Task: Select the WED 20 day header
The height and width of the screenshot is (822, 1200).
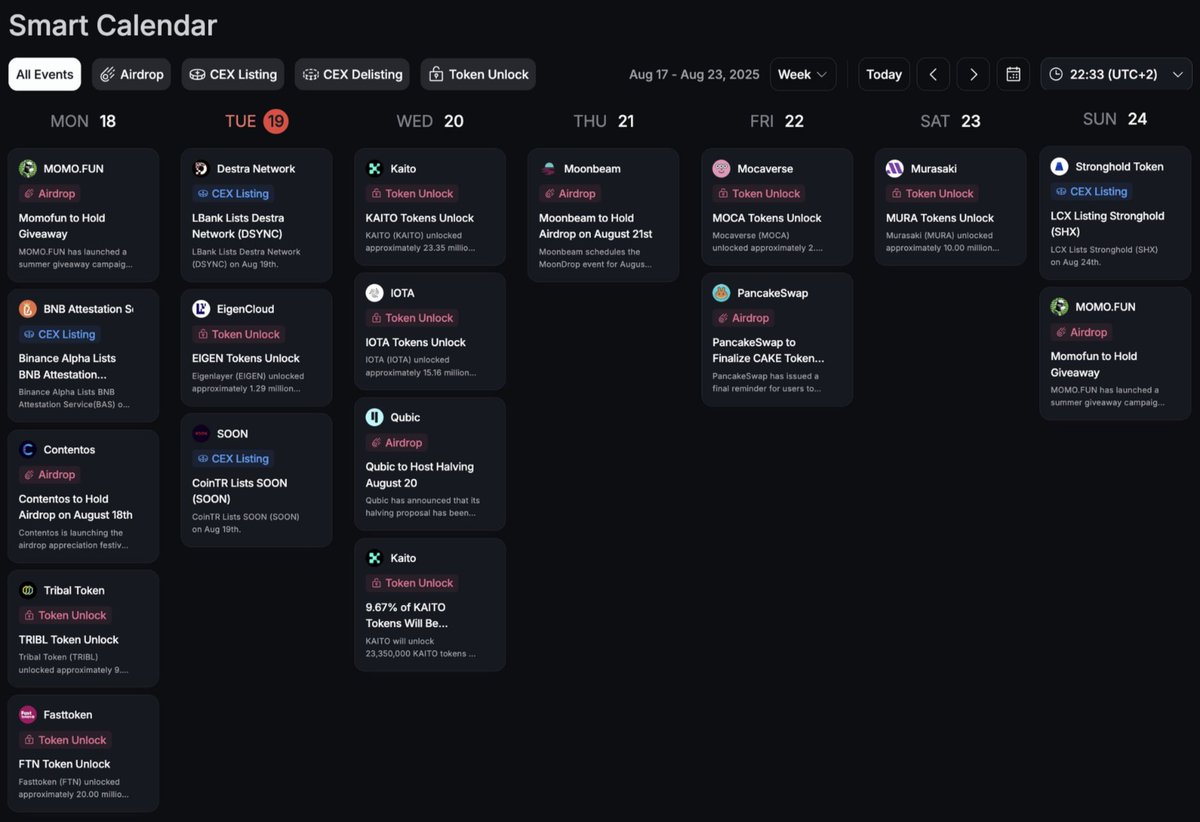Action: pyautogui.click(x=430, y=121)
